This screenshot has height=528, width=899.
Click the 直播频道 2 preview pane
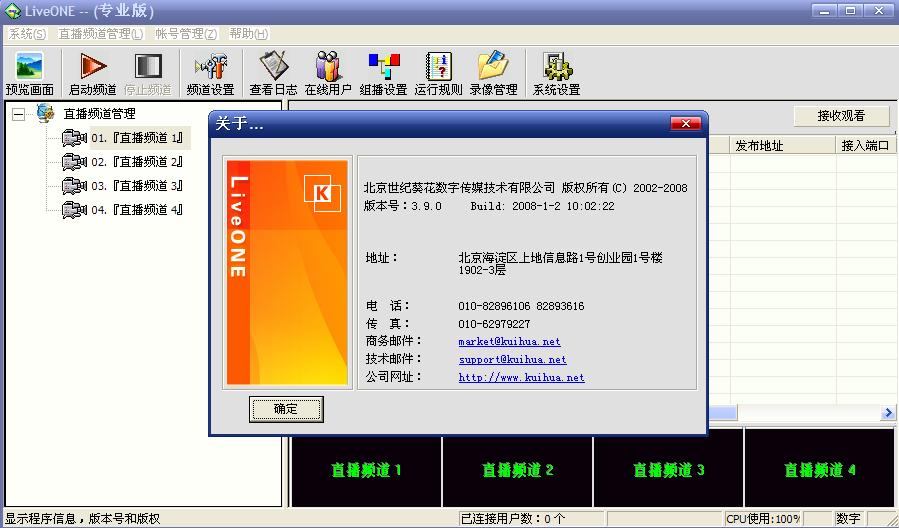(x=518, y=471)
